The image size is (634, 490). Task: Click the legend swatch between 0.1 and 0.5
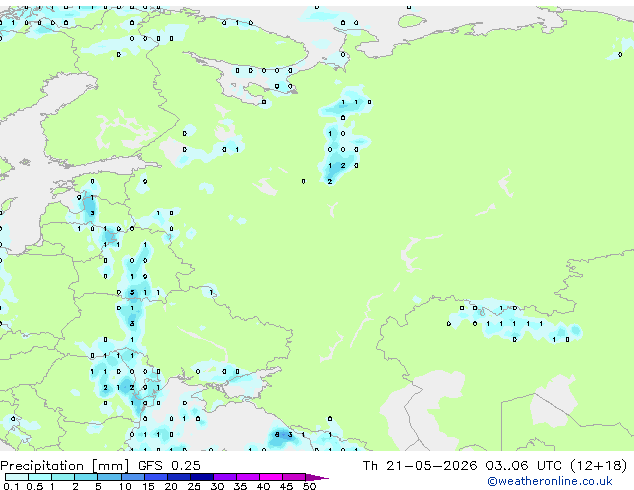[x=17, y=477]
